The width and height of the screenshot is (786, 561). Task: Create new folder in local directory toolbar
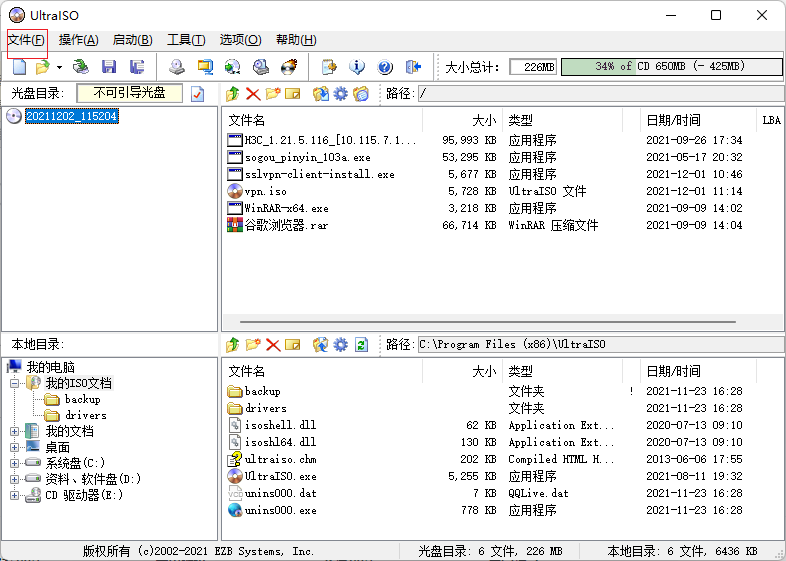(253, 344)
